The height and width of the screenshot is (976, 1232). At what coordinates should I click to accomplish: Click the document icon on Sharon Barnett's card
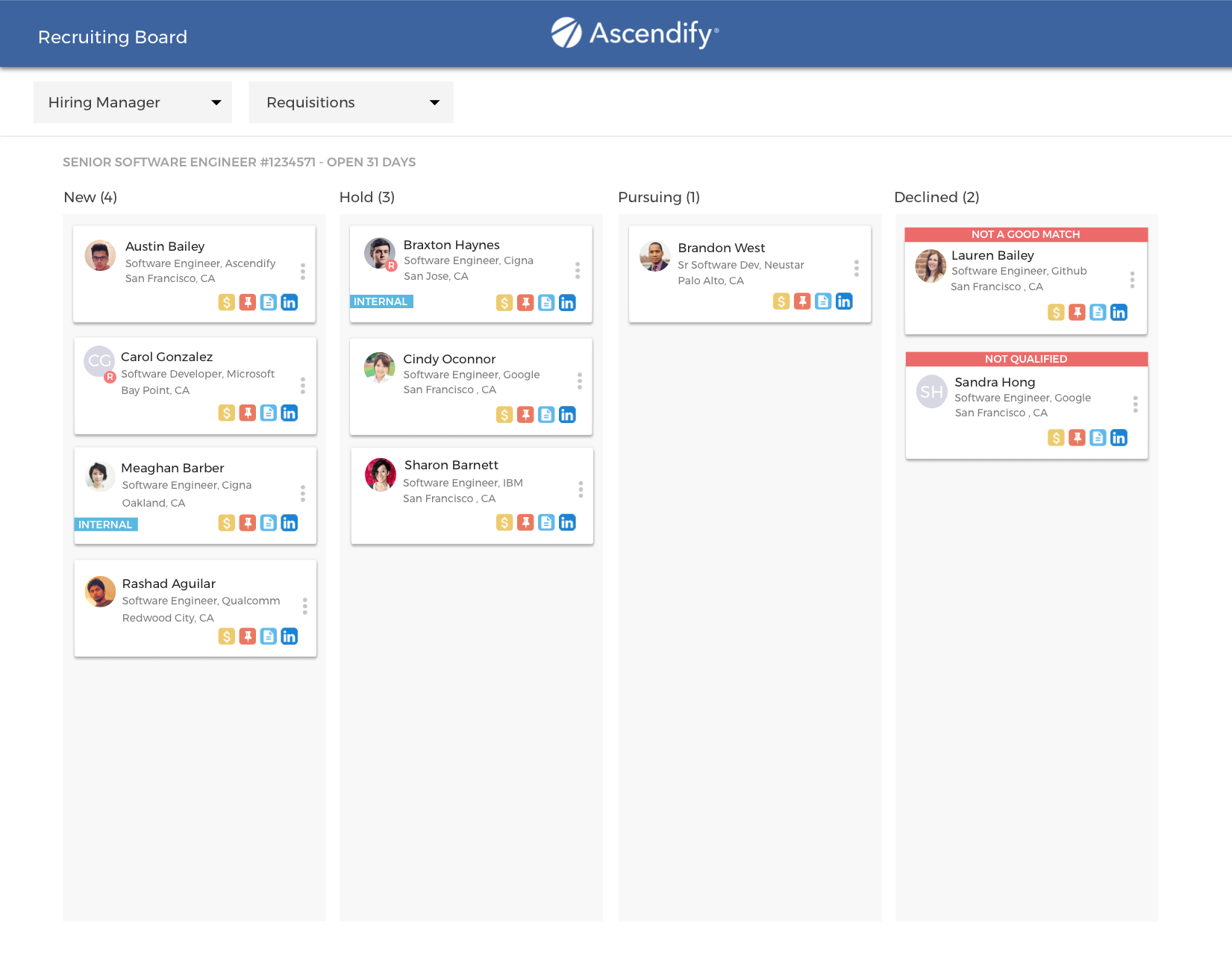(547, 523)
